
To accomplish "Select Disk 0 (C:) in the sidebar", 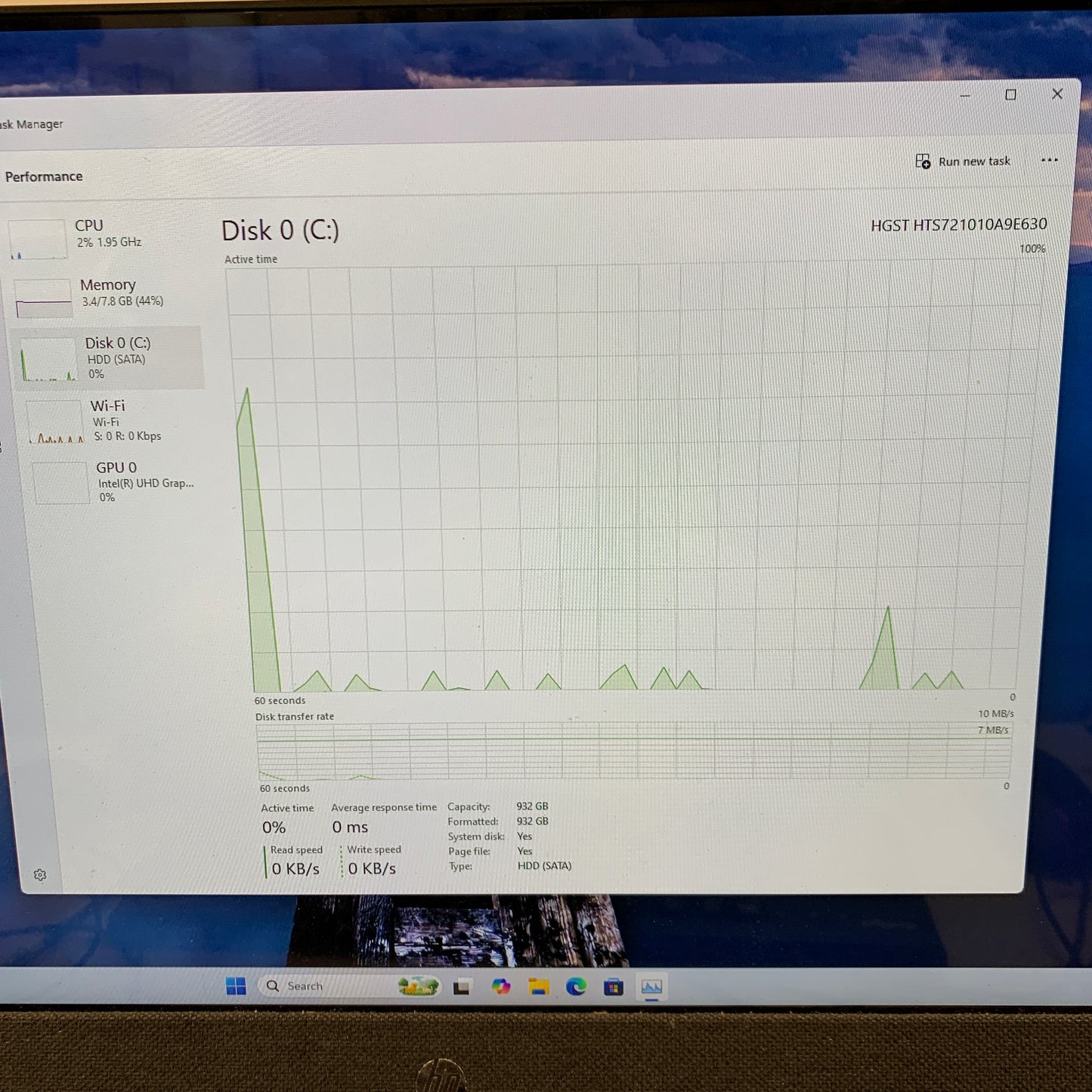I will [x=113, y=357].
